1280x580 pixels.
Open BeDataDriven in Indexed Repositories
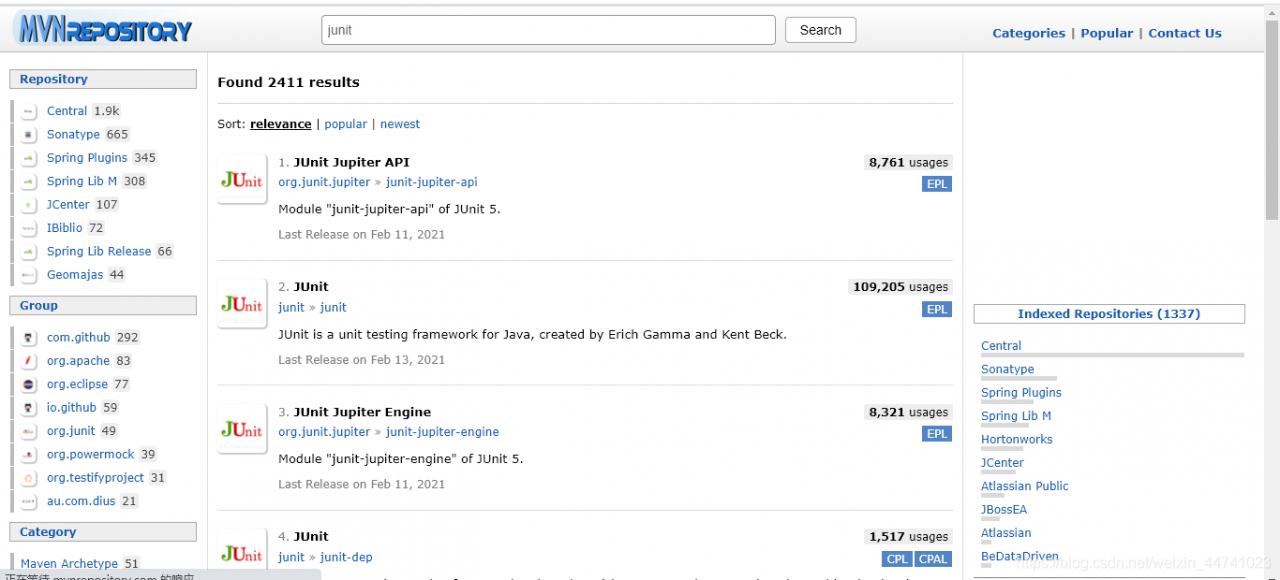pyautogui.click(x=1020, y=557)
